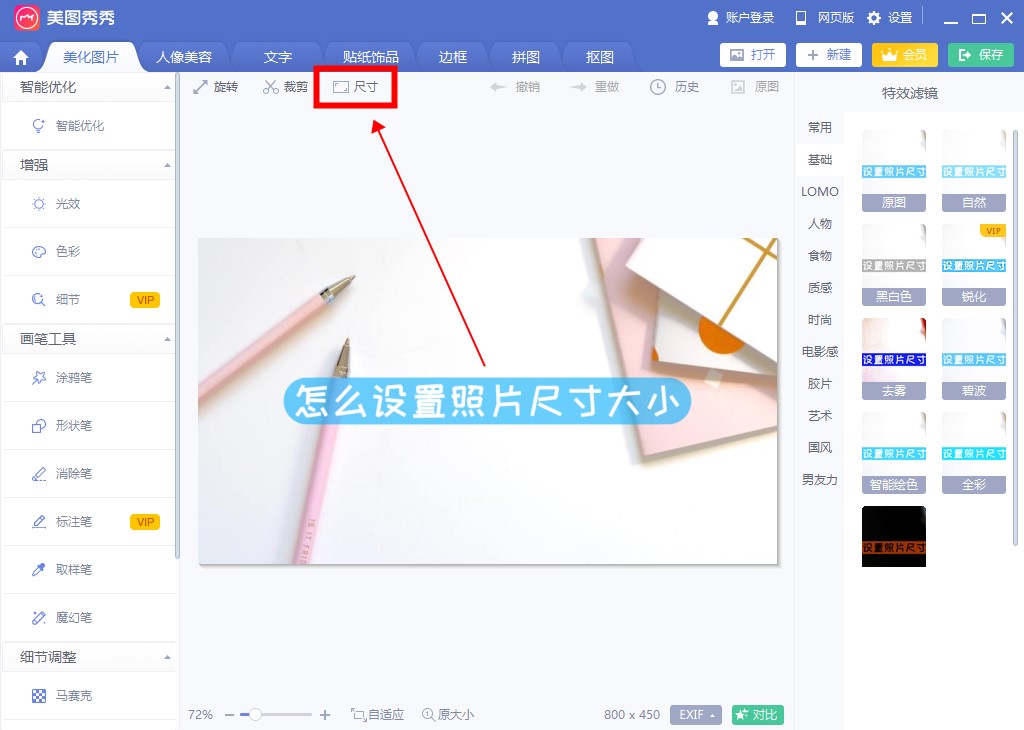Image resolution: width=1024 pixels, height=730 pixels.
Task: Collapse the 画笔工具 section
Action: [167, 340]
